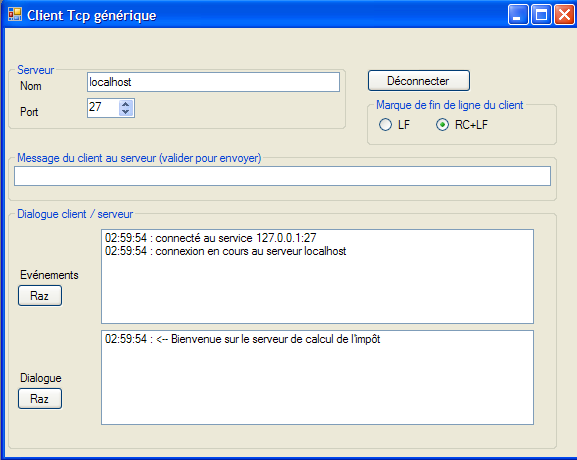Clear the Evénements log with Raz
577x460 pixels.
[x=40, y=296]
